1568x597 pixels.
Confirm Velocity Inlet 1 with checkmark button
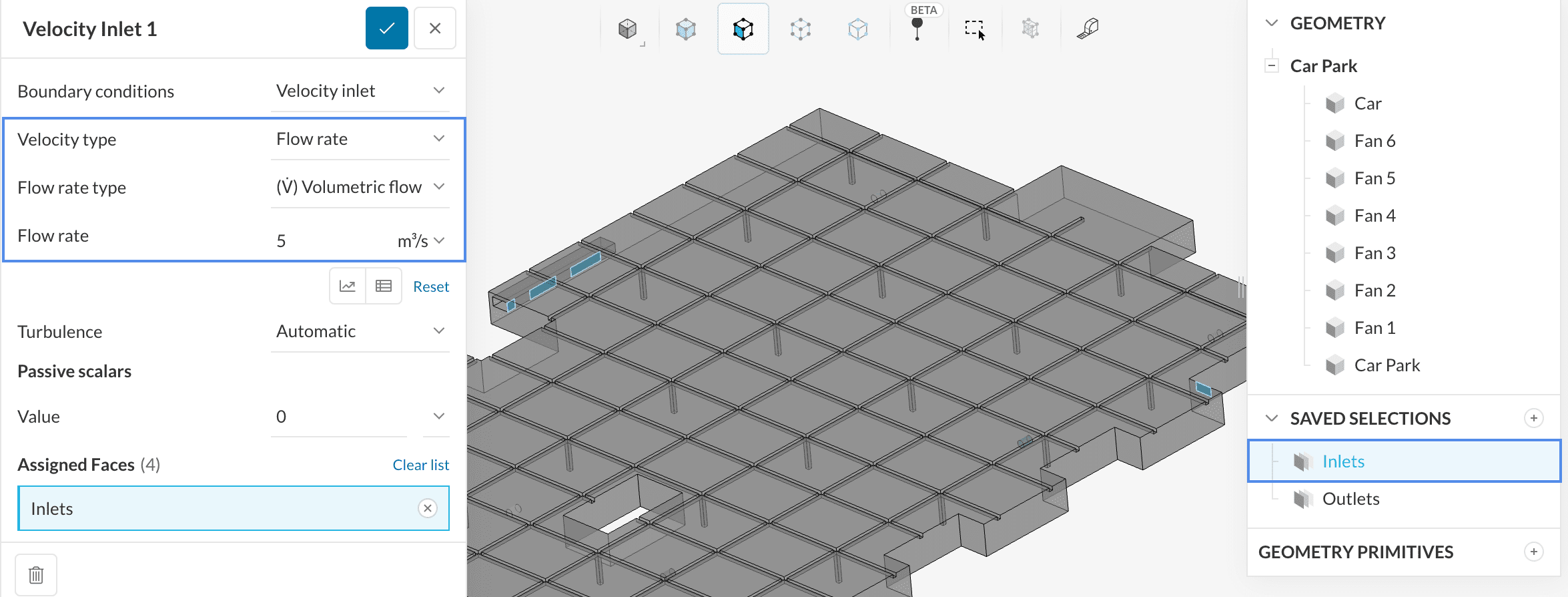pos(386,28)
